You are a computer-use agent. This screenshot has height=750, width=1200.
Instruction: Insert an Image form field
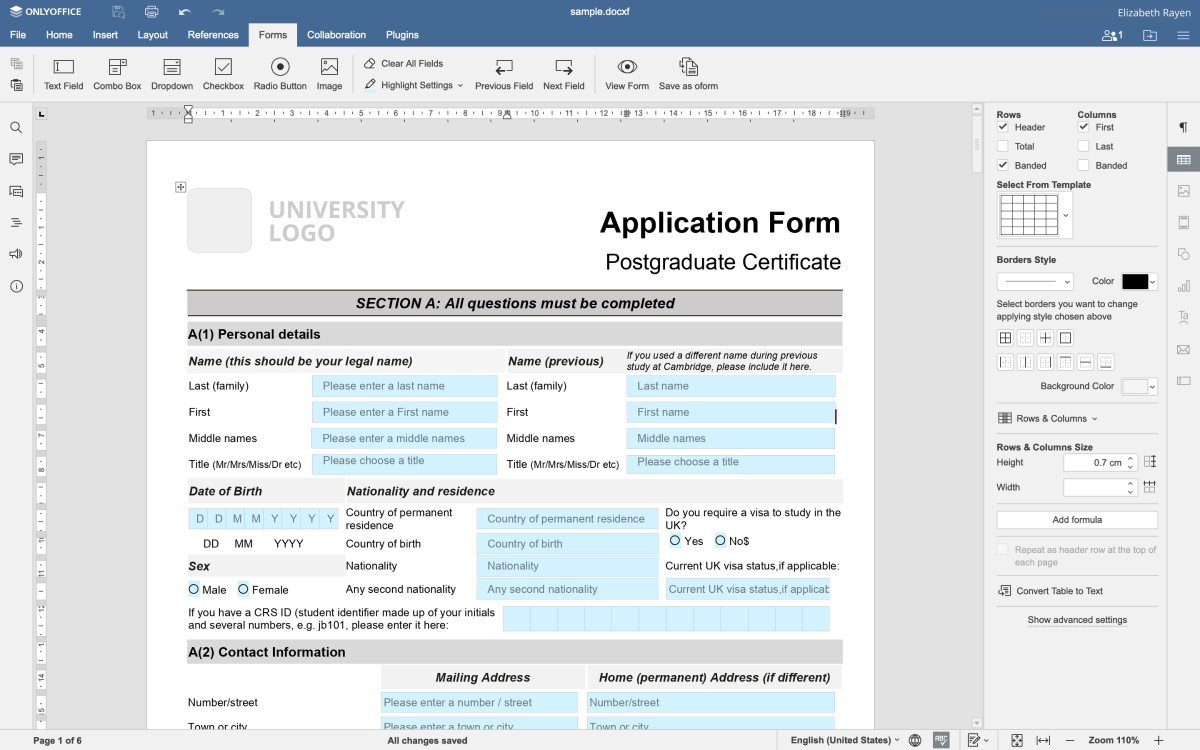tap(330, 72)
